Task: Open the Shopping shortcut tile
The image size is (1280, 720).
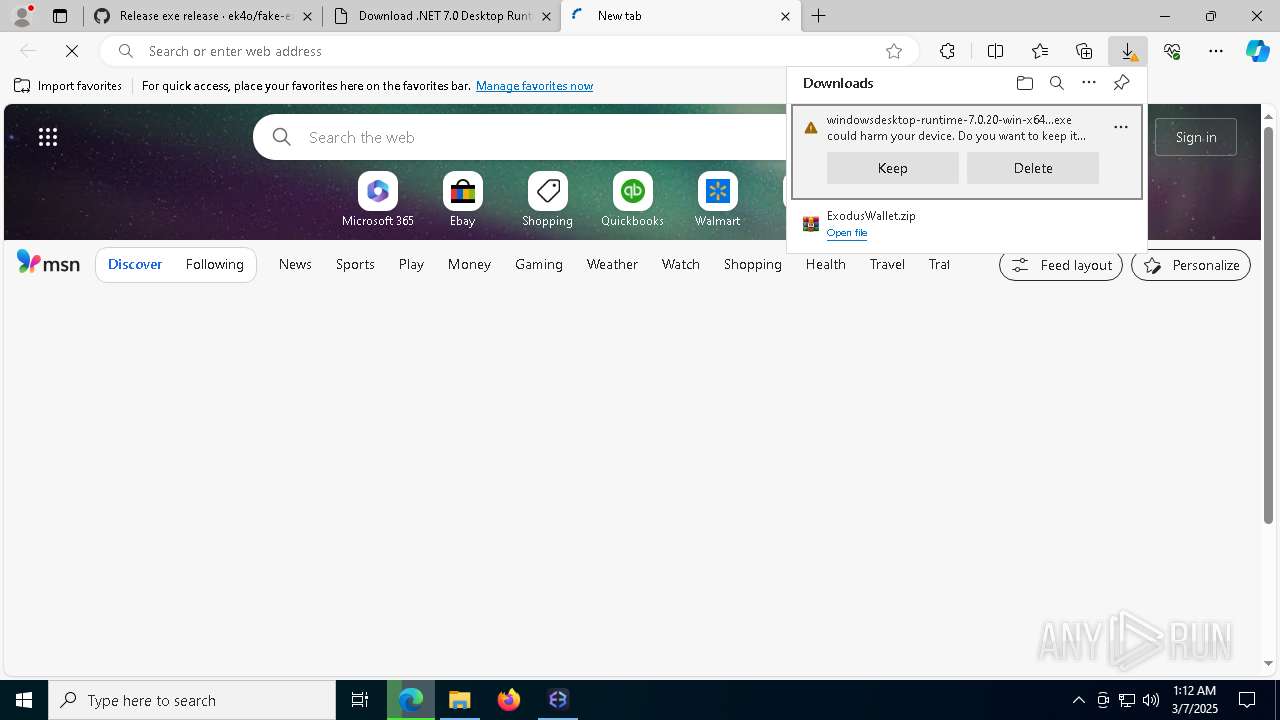Action: coord(547,200)
